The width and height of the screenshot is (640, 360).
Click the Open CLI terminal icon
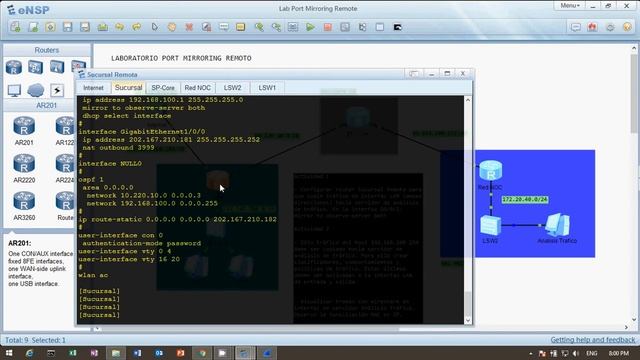point(398,27)
